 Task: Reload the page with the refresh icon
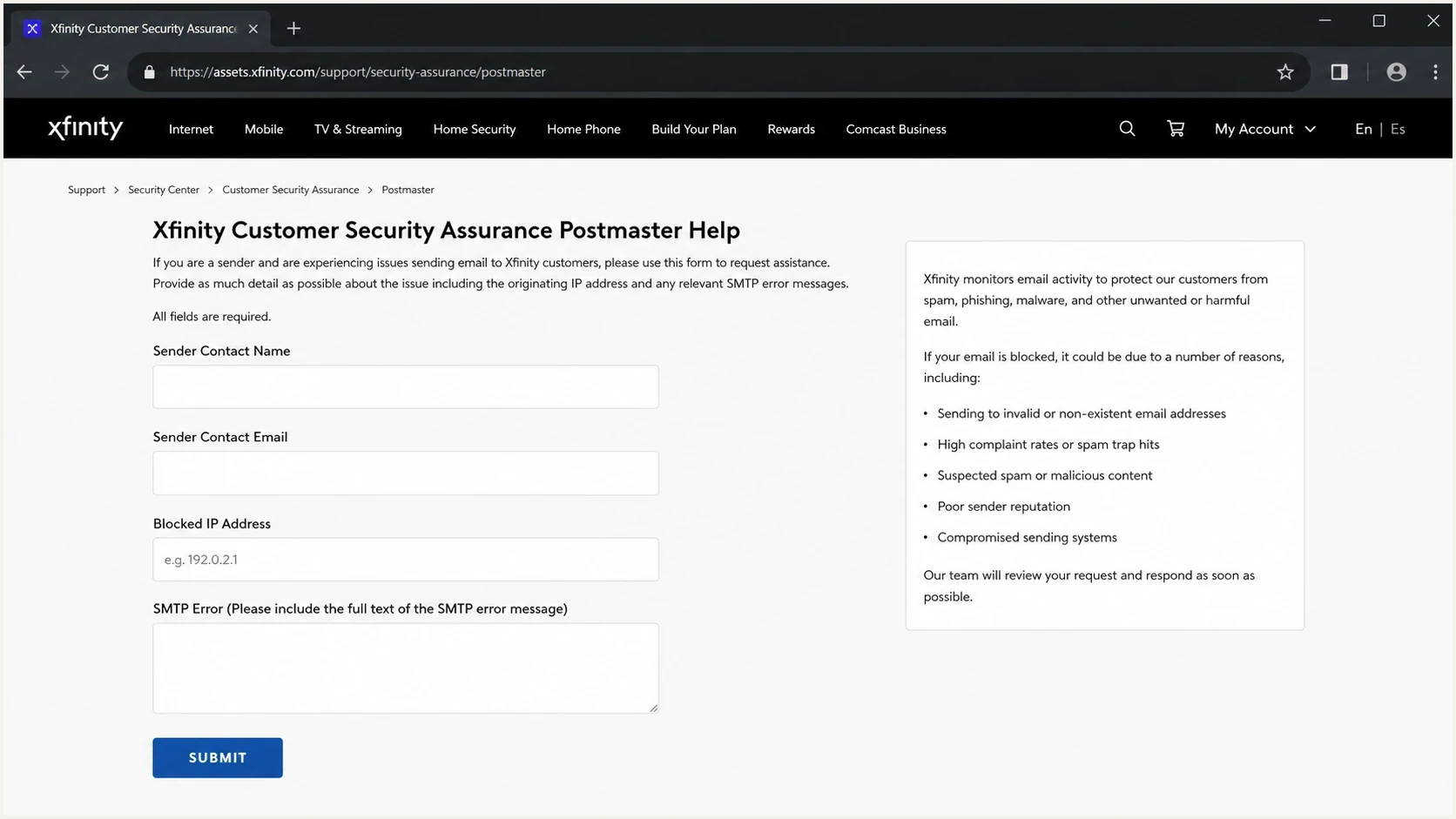tap(101, 72)
